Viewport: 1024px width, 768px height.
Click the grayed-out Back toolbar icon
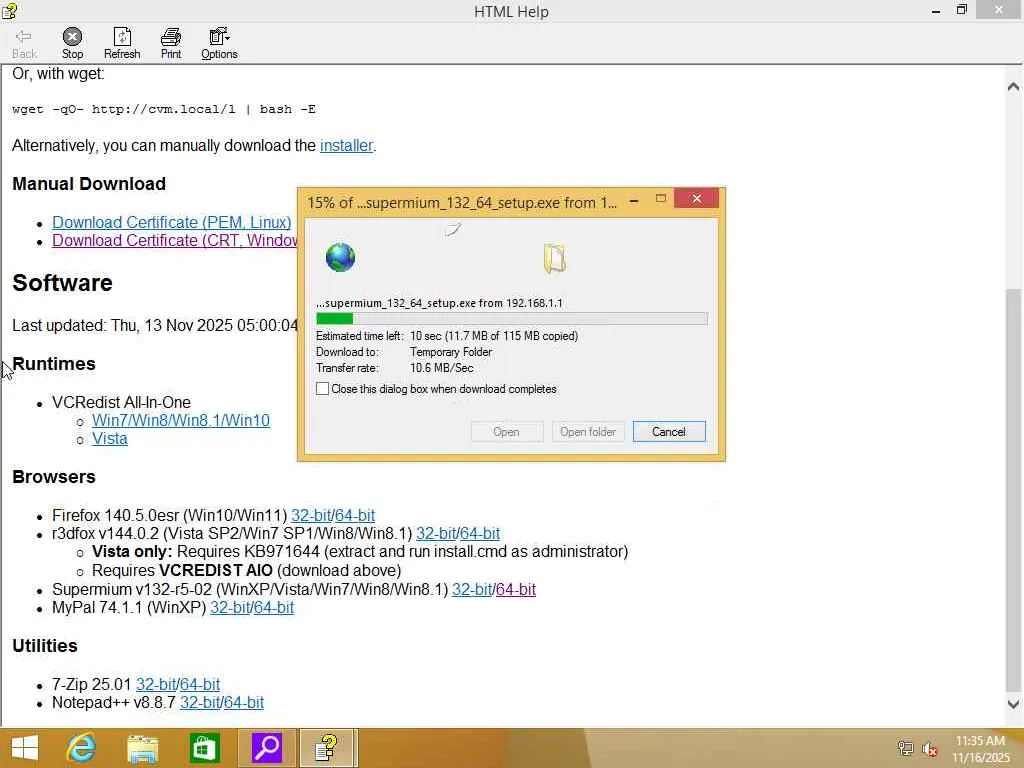coord(24,43)
